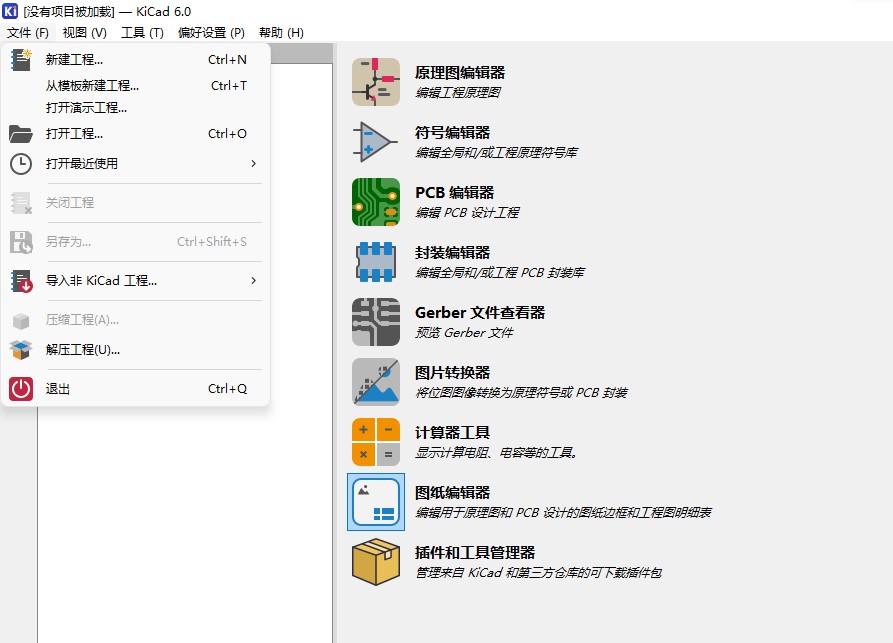
Task: Launch the 图纸编辑器 highlighted icon
Action: 376,502
